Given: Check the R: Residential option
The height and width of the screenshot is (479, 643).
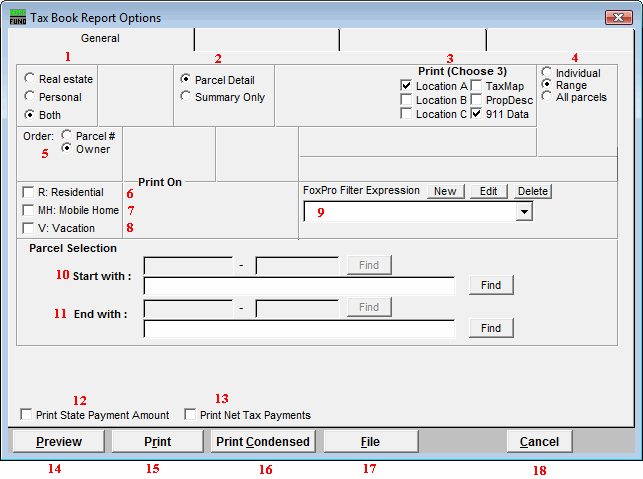Looking at the screenshot, I should tap(27, 192).
